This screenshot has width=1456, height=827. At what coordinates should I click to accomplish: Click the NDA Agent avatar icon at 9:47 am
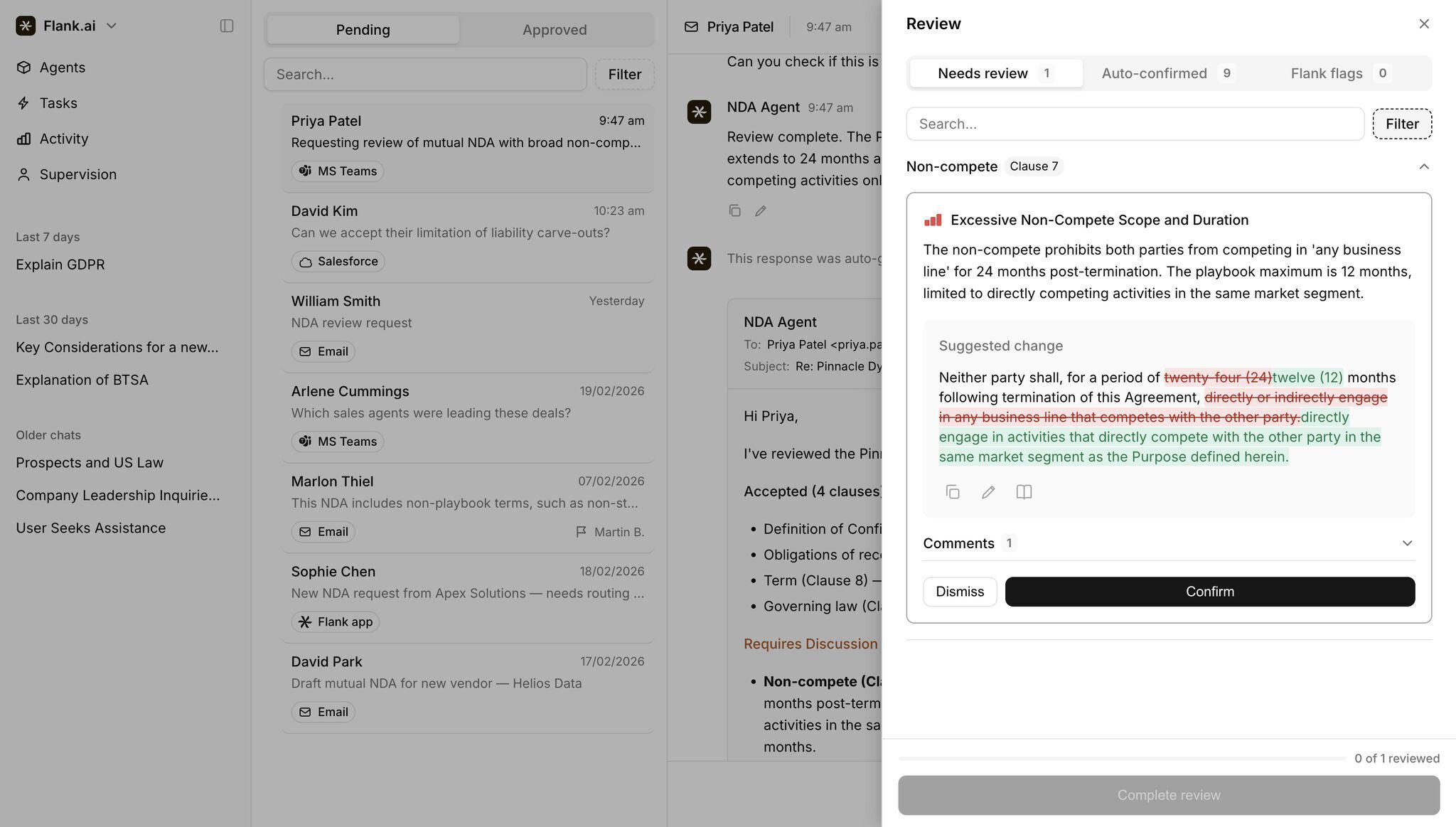[699, 112]
